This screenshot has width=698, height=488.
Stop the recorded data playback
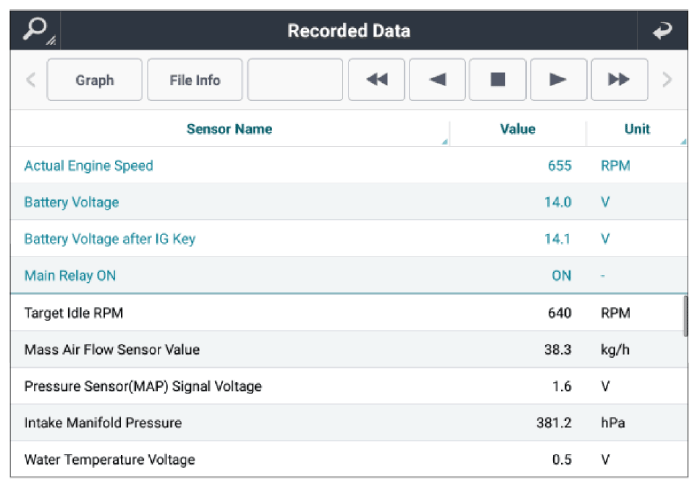(498, 80)
